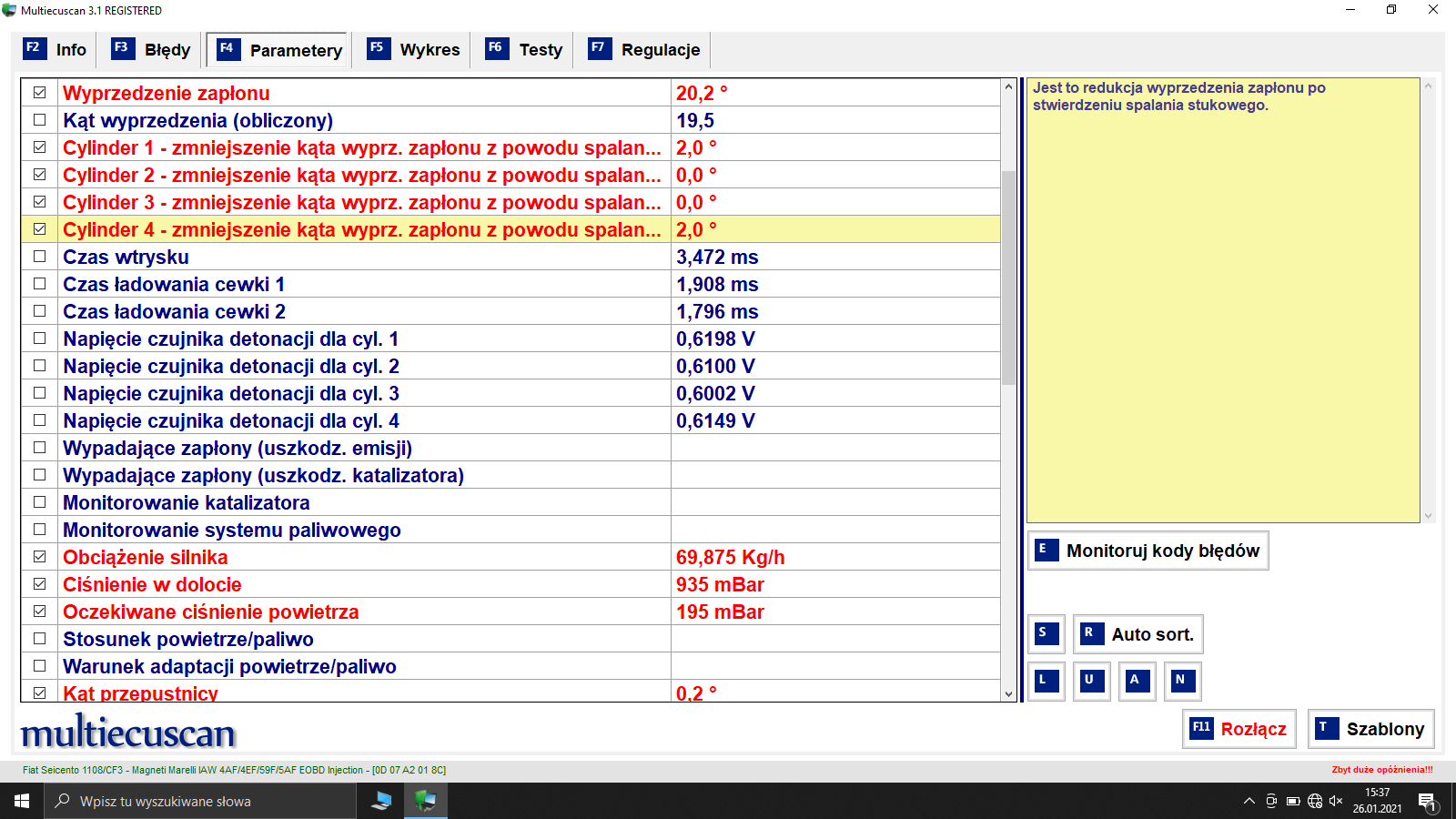
Task: Disconnect using the F11 Rozłącz button
Action: 1239,729
